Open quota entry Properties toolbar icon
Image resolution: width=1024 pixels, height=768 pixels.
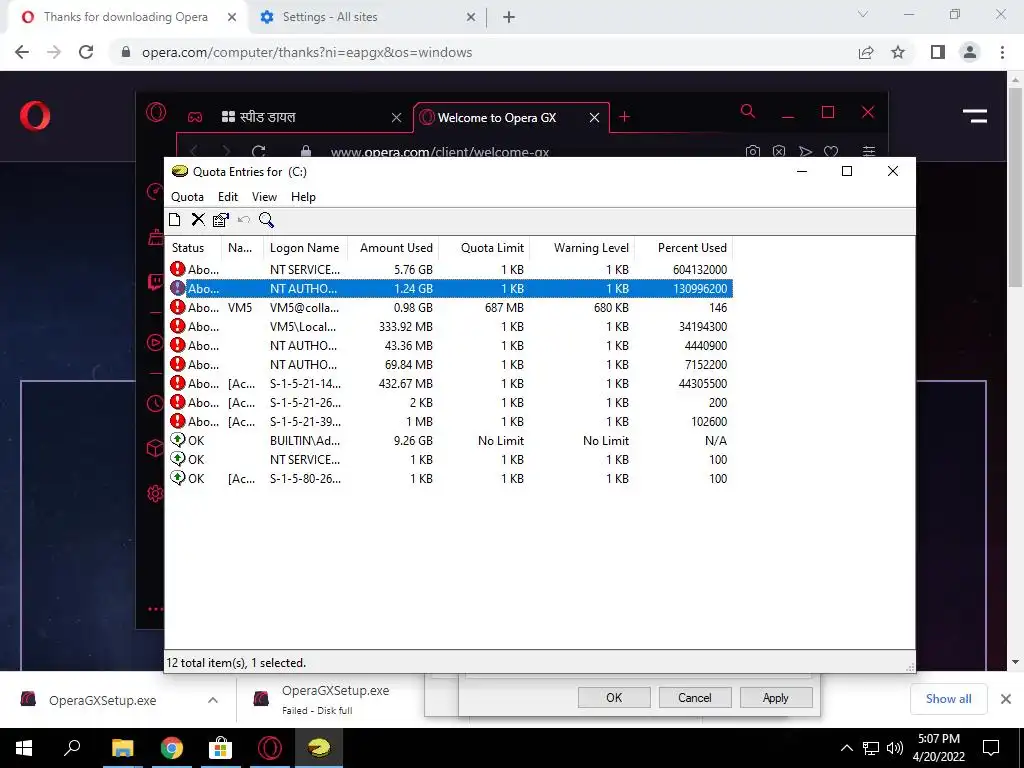[x=221, y=220]
